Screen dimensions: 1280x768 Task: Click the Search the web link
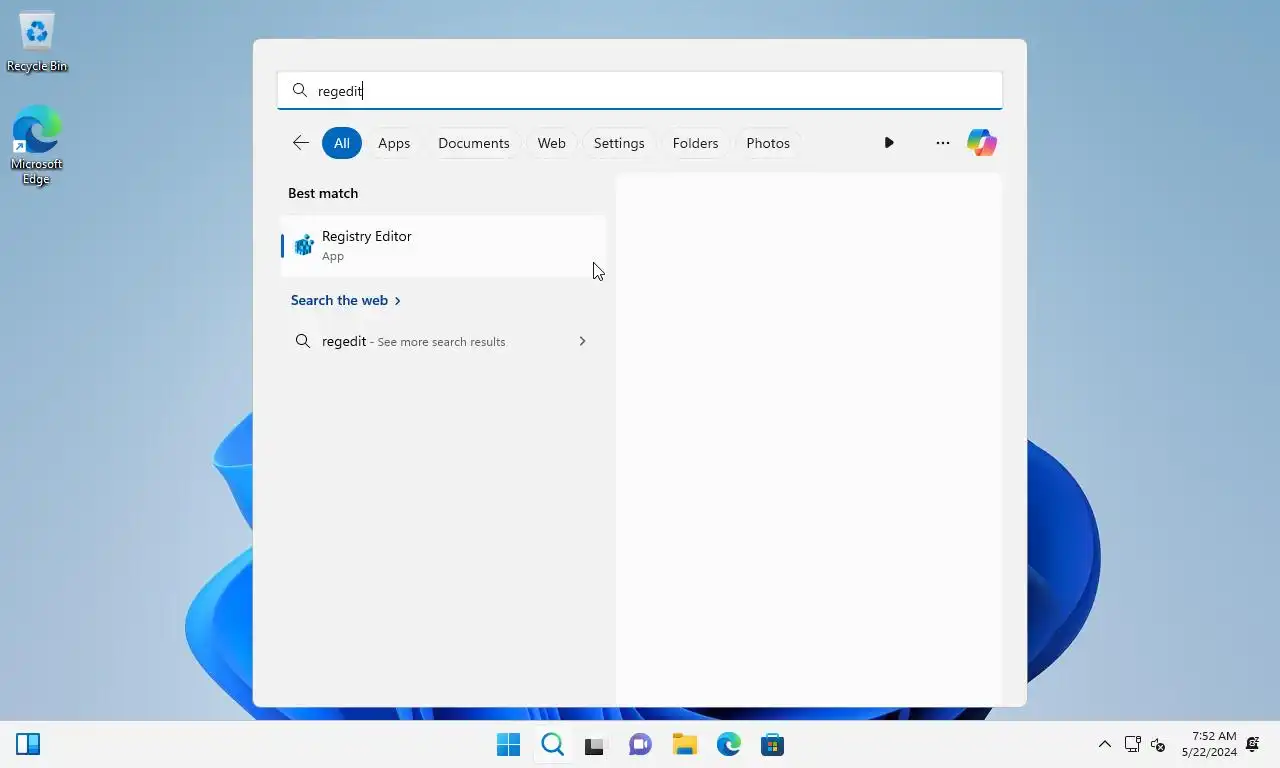tap(346, 300)
